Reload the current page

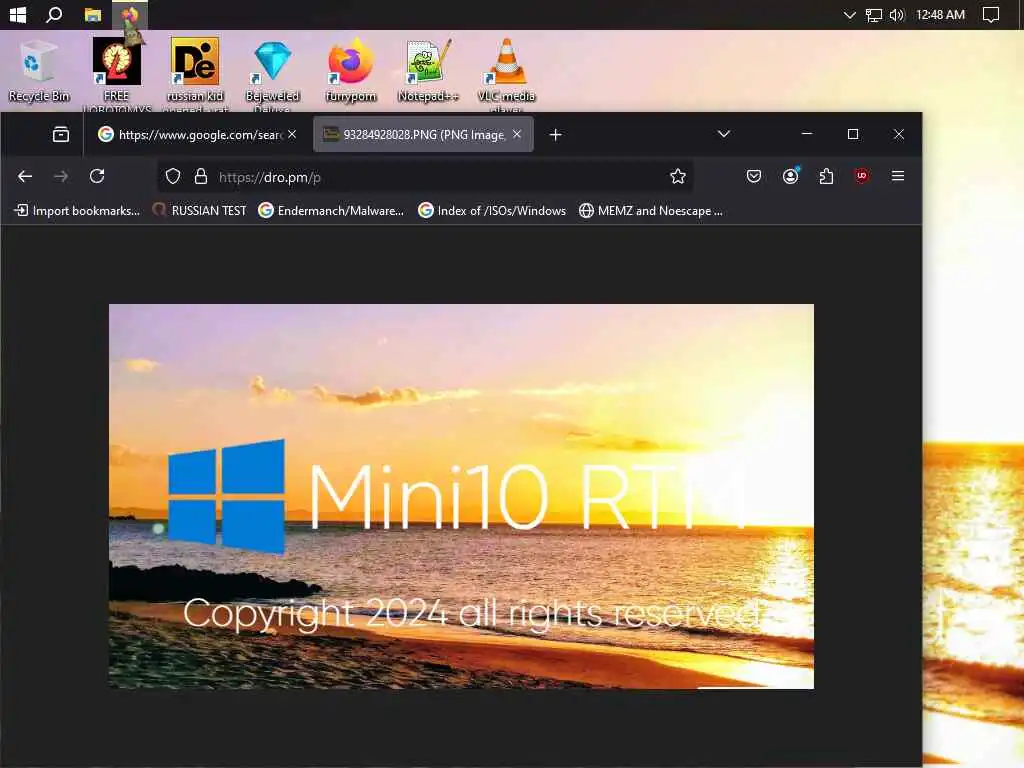97,176
